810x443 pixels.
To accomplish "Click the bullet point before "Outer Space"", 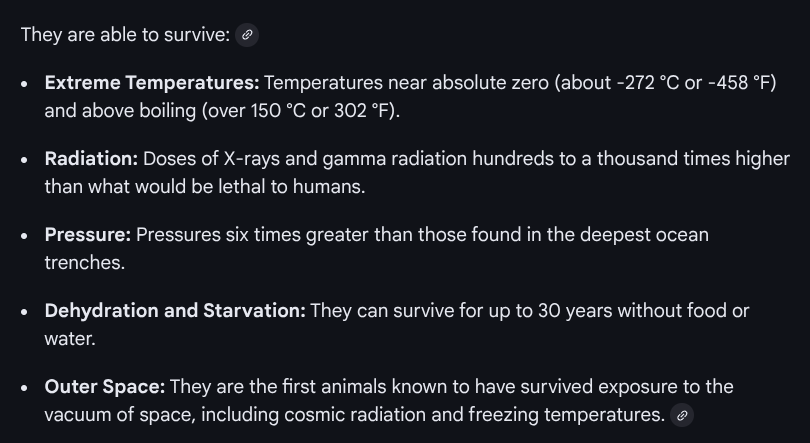I will (25, 387).
